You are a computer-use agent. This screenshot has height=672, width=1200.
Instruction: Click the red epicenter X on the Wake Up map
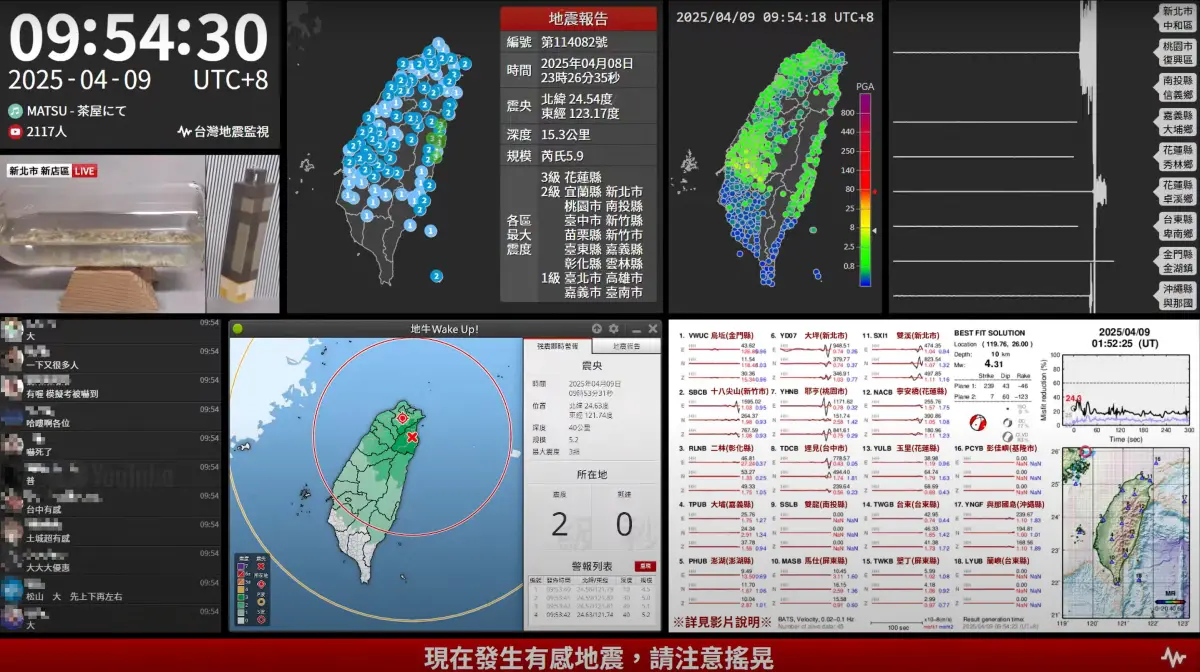(x=412, y=437)
